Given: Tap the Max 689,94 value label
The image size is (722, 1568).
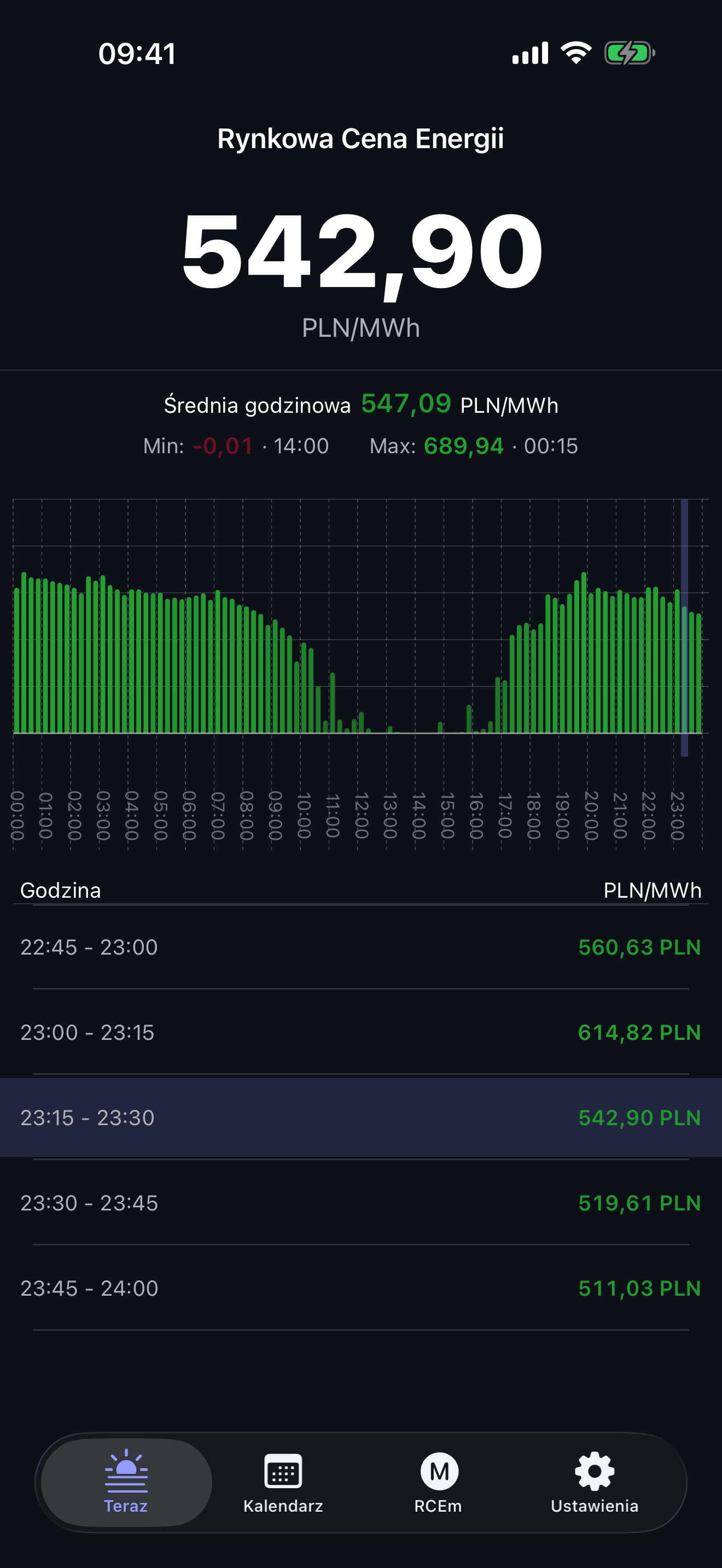Looking at the screenshot, I should tap(464, 446).
